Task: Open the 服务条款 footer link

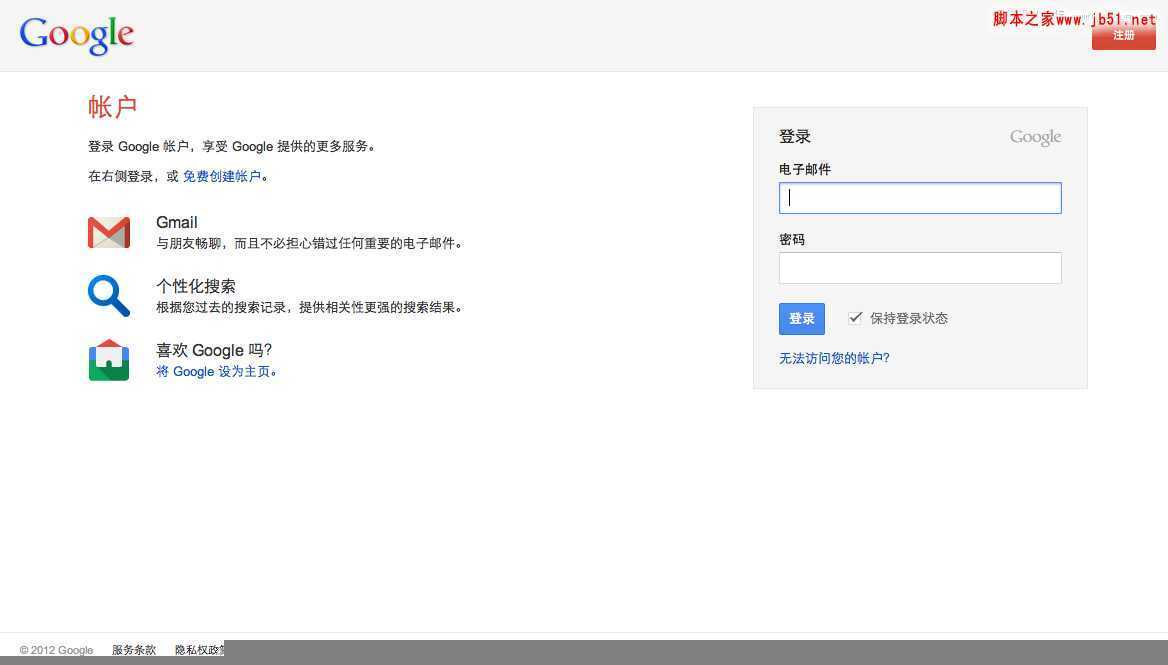Action: (x=134, y=649)
